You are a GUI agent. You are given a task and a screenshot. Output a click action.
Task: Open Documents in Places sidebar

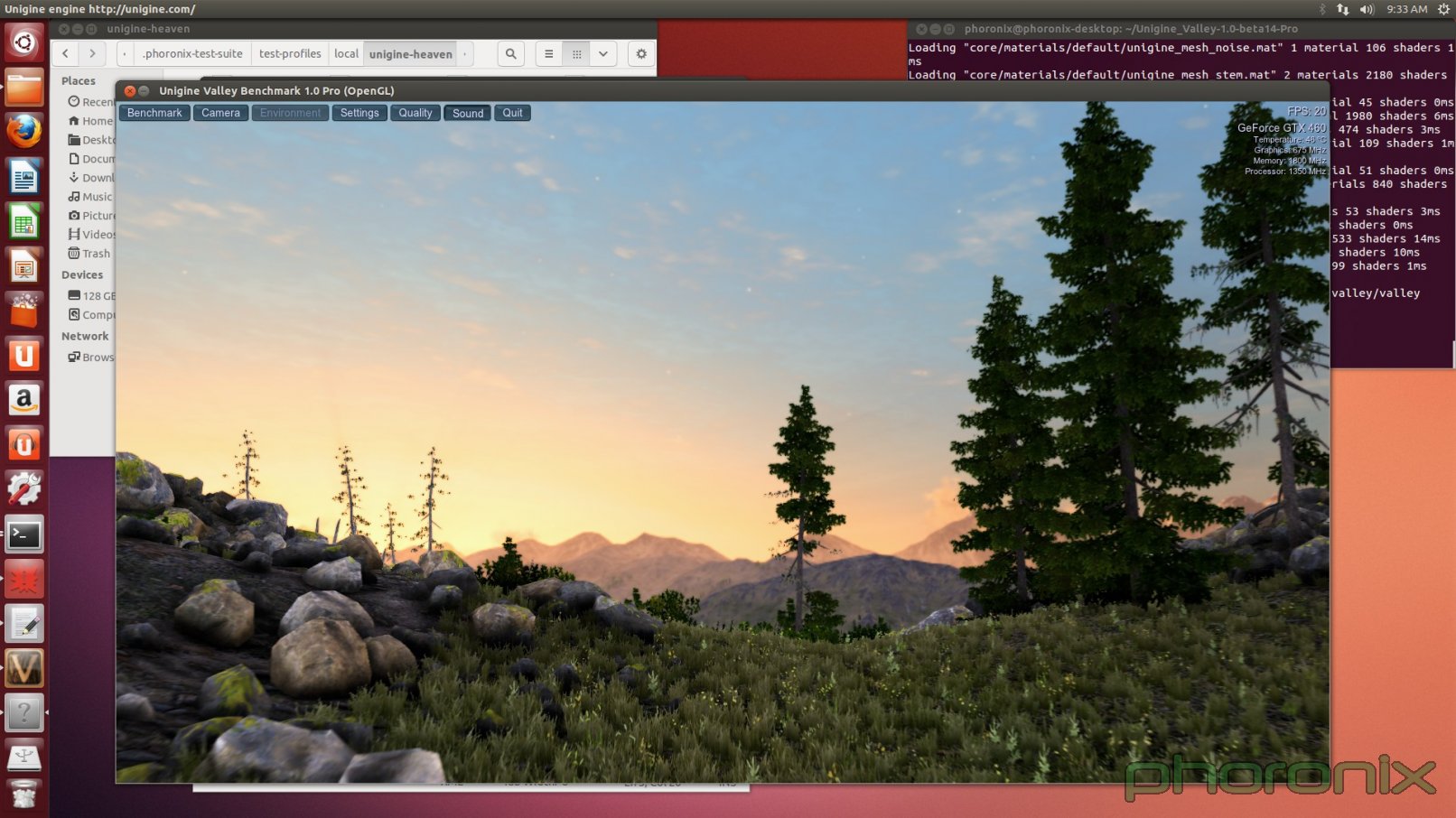click(91, 159)
